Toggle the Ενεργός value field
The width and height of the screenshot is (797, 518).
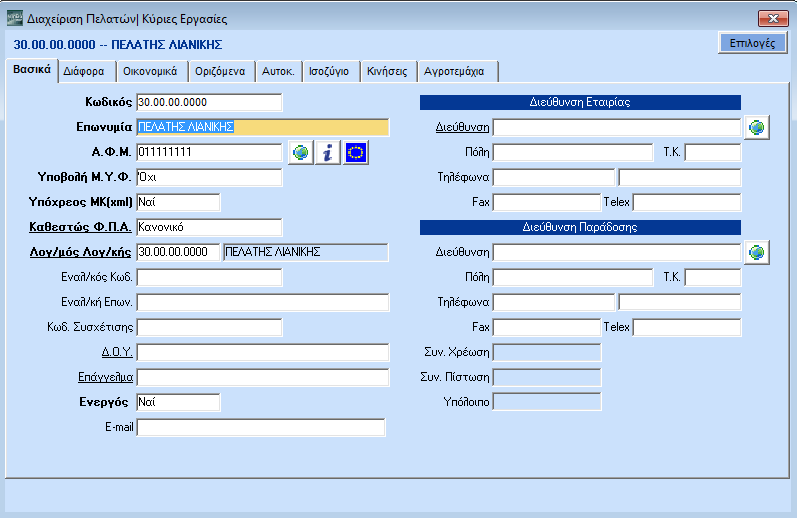point(178,402)
